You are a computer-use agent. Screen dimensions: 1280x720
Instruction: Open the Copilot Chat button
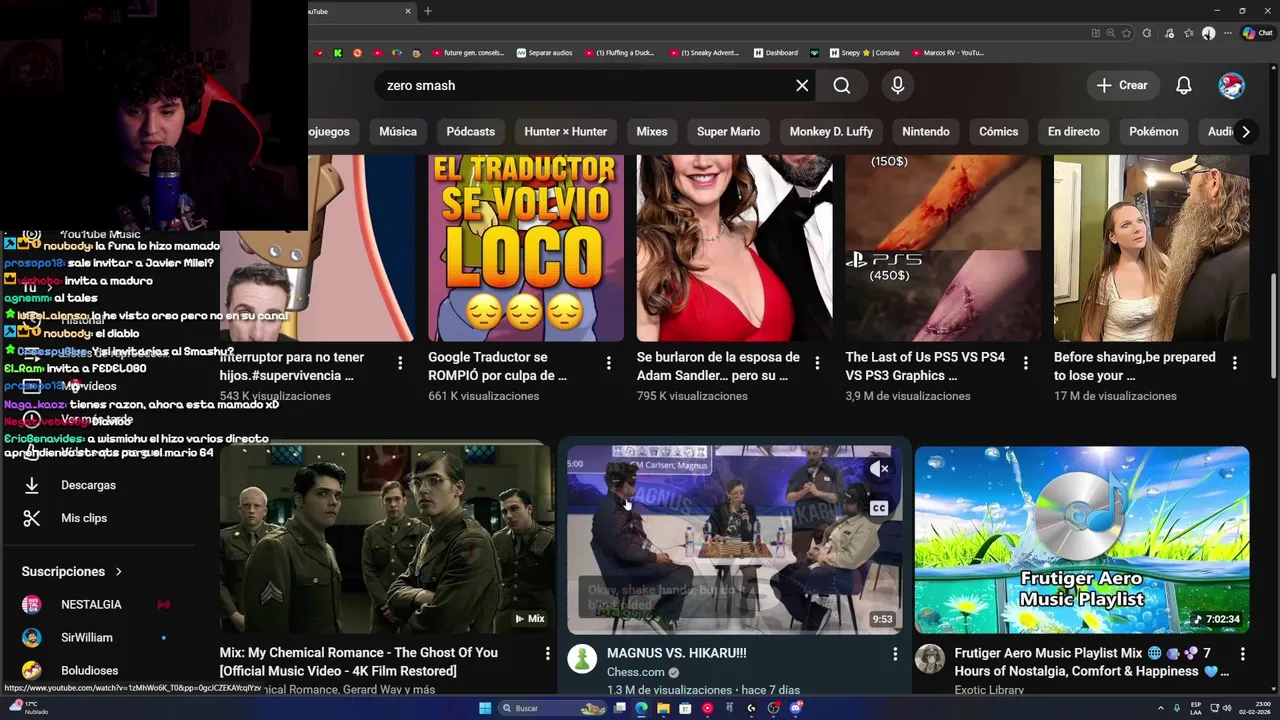tap(1257, 33)
